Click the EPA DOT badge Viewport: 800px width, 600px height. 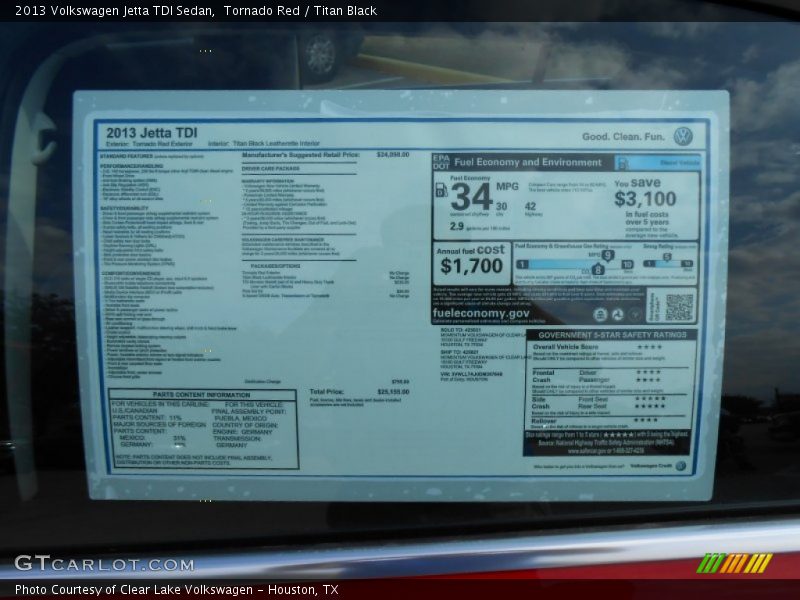tap(441, 162)
